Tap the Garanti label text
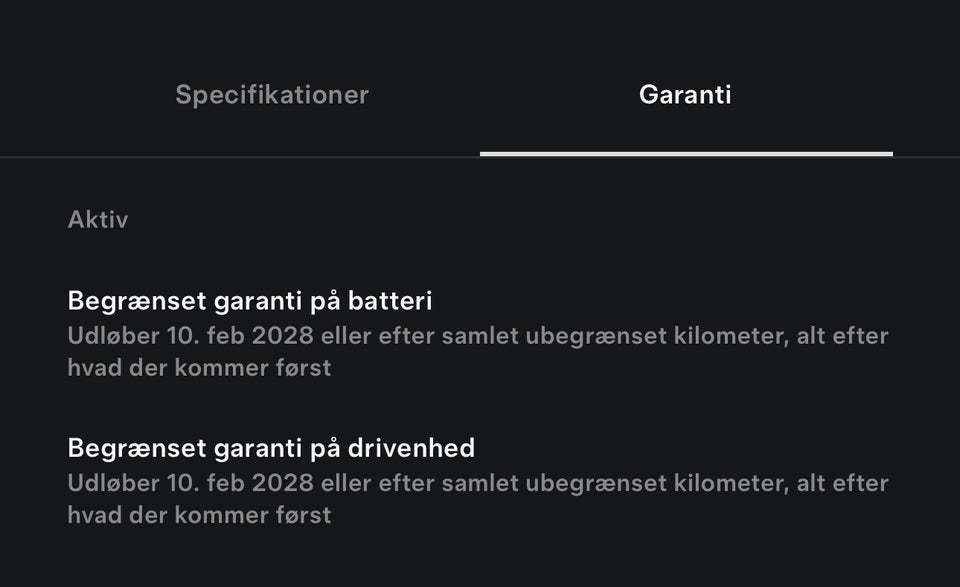The width and height of the screenshot is (960, 587). 686,94
